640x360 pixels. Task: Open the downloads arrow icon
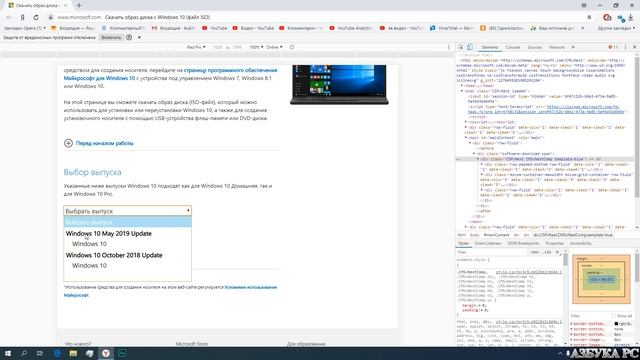pos(631,17)
